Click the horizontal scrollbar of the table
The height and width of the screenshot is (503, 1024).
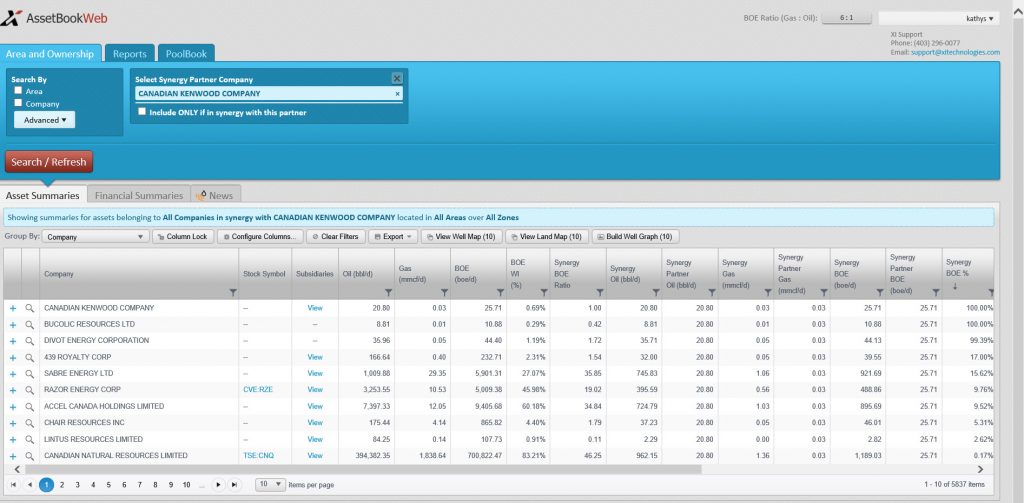(362, 469)
